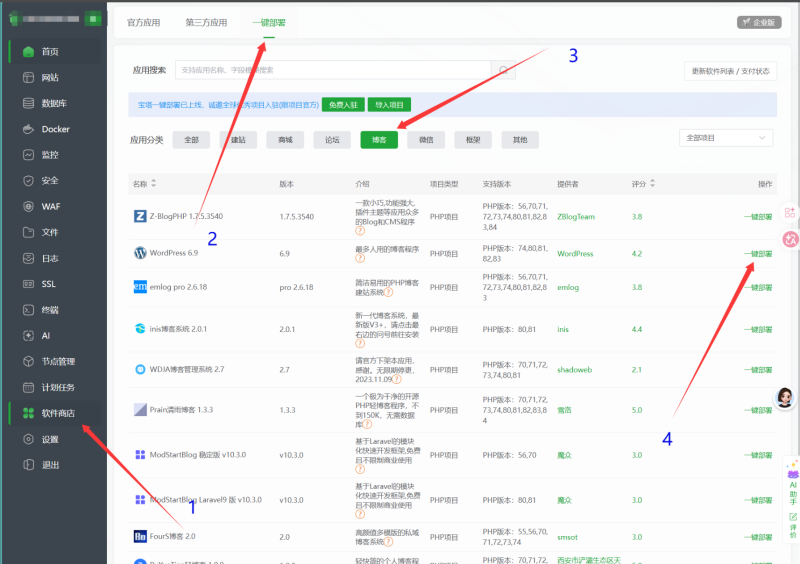Open help icon under Z-BlogPHP description
Image resolution: width=800 pixels, height=564 pixels.
coord(360,231)
